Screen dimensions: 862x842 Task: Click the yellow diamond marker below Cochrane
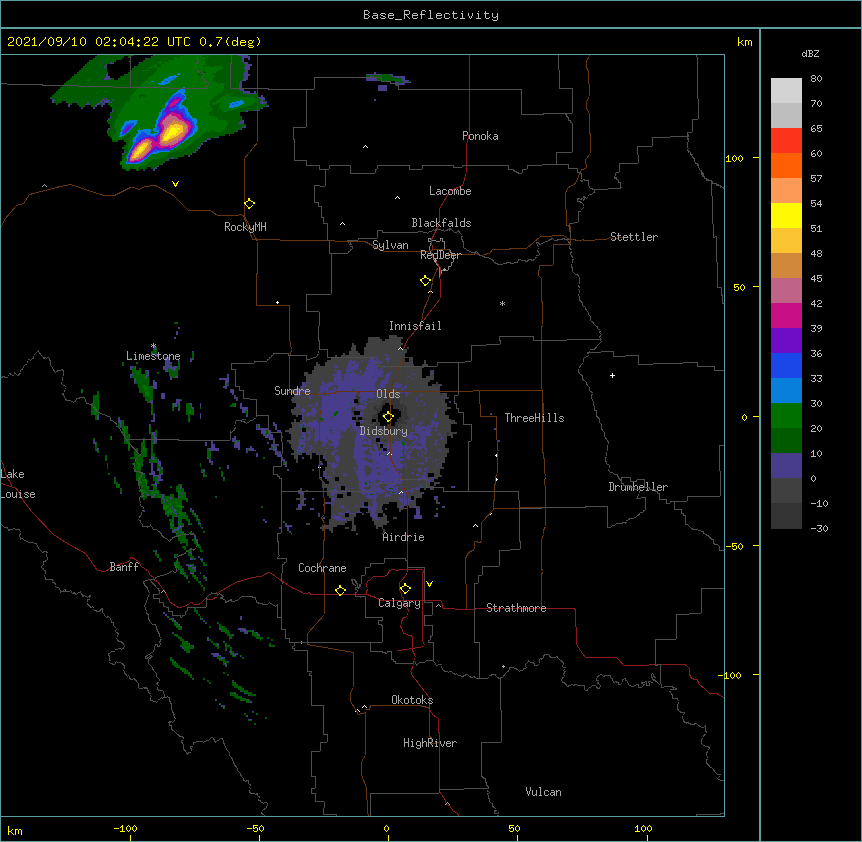[x=340, y=590]
